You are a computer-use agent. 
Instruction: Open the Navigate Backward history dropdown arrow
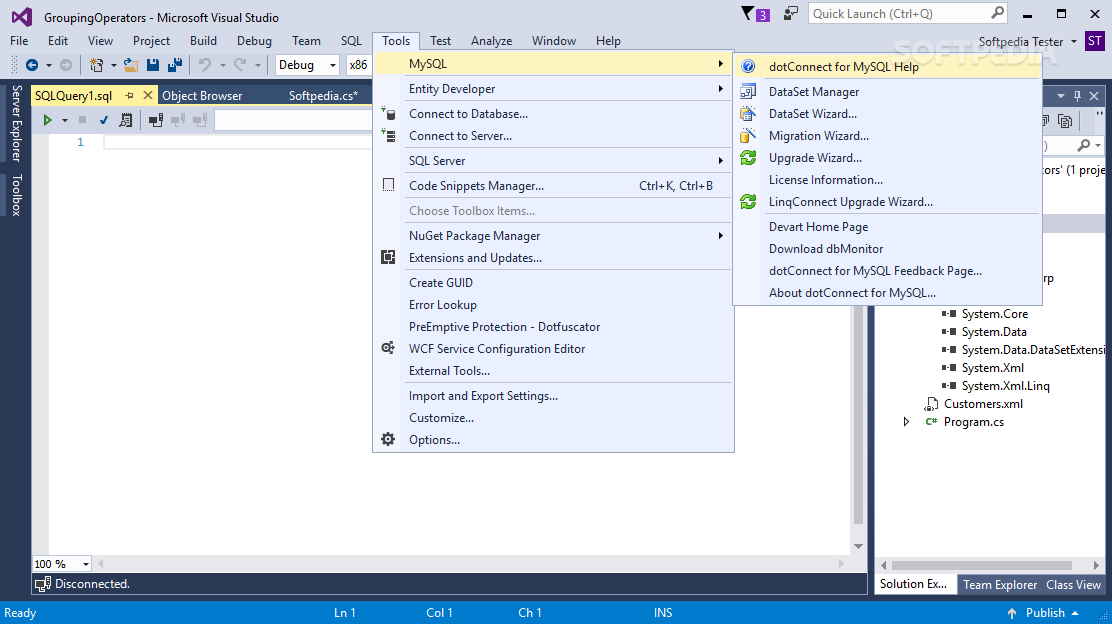click(49, 65)
